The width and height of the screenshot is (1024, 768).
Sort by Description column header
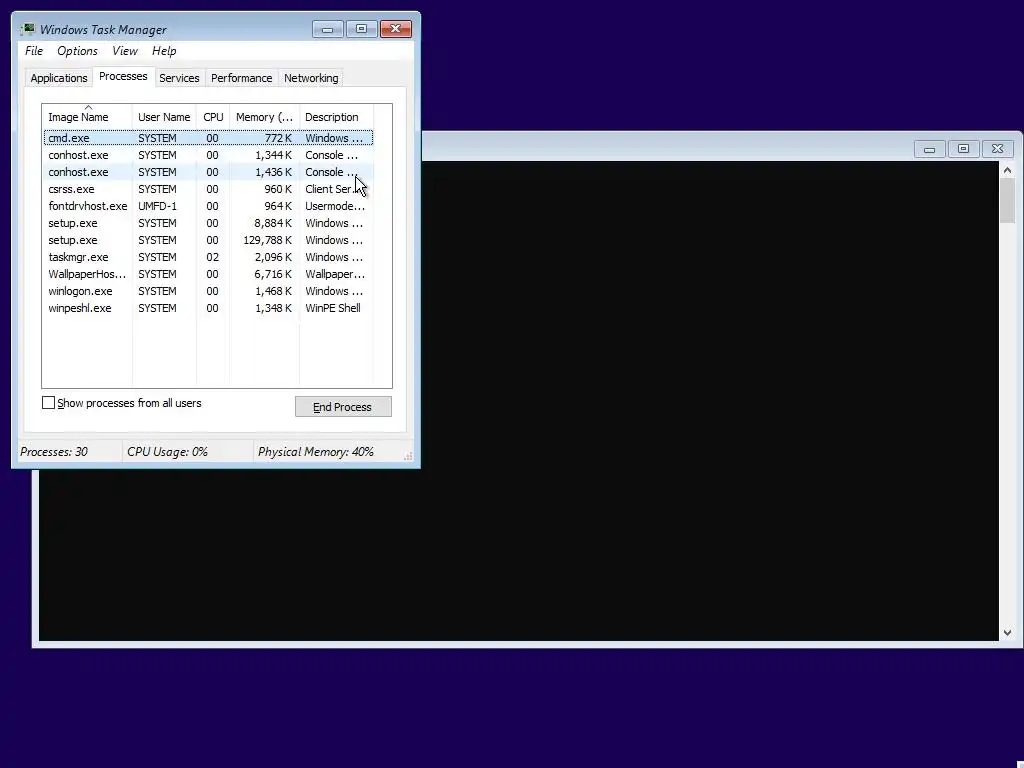(336, 117)
